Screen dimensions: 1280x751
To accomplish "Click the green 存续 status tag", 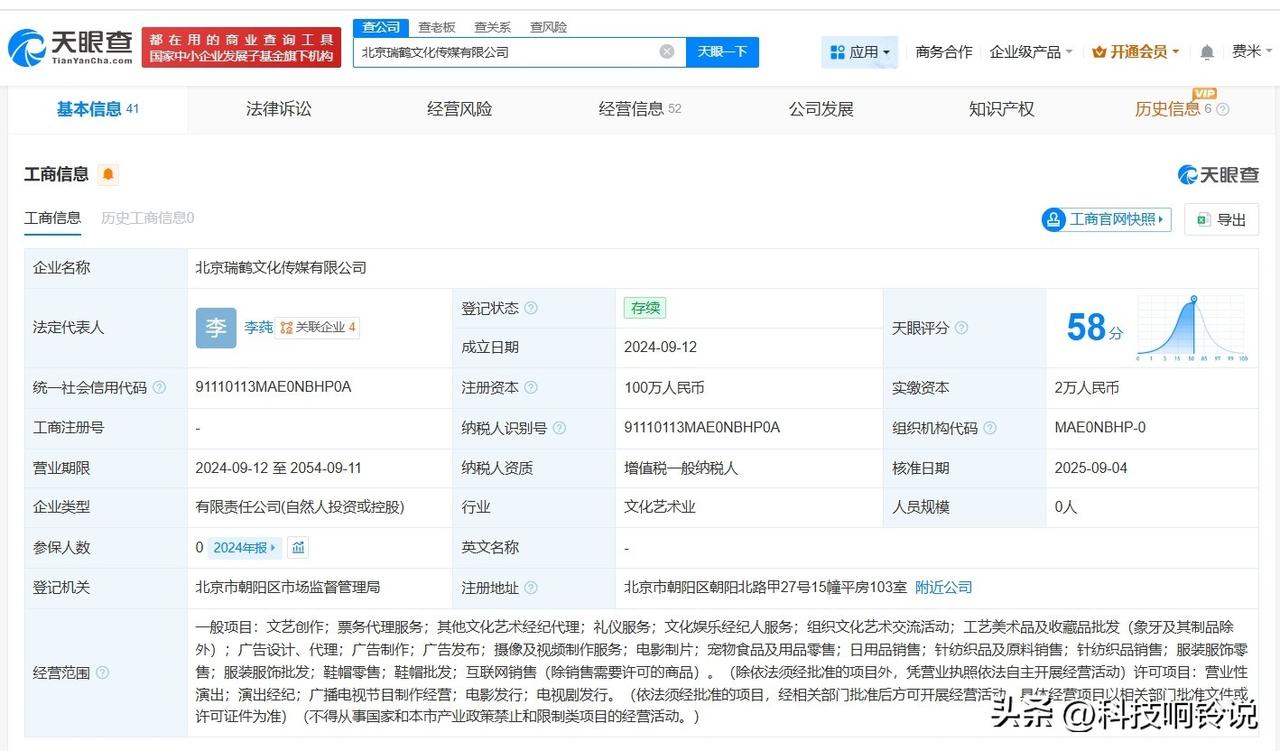I will 645,308.
